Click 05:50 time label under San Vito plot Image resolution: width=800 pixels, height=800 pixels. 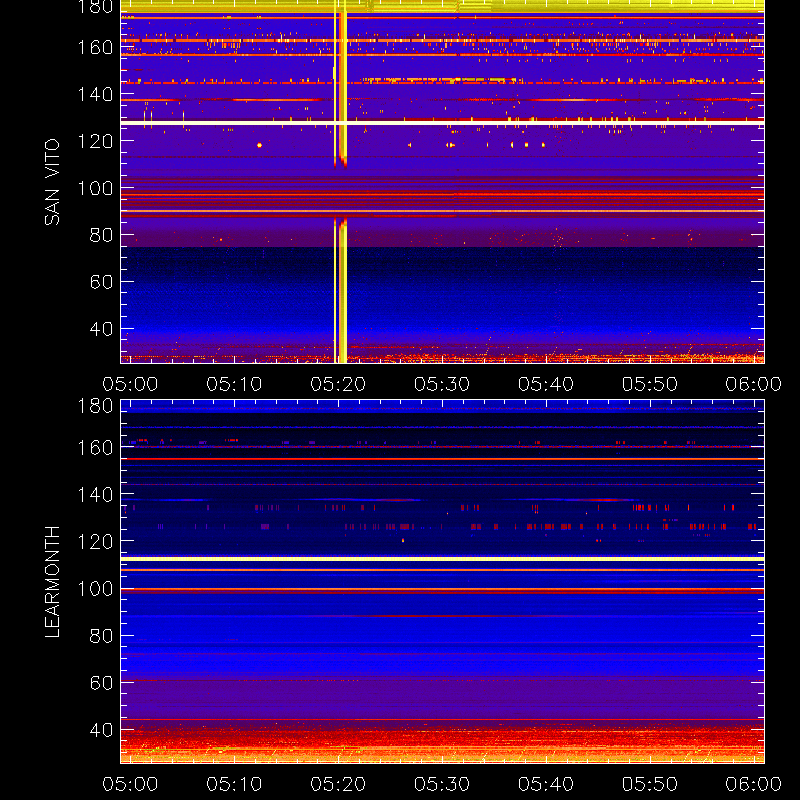[650, 384]
